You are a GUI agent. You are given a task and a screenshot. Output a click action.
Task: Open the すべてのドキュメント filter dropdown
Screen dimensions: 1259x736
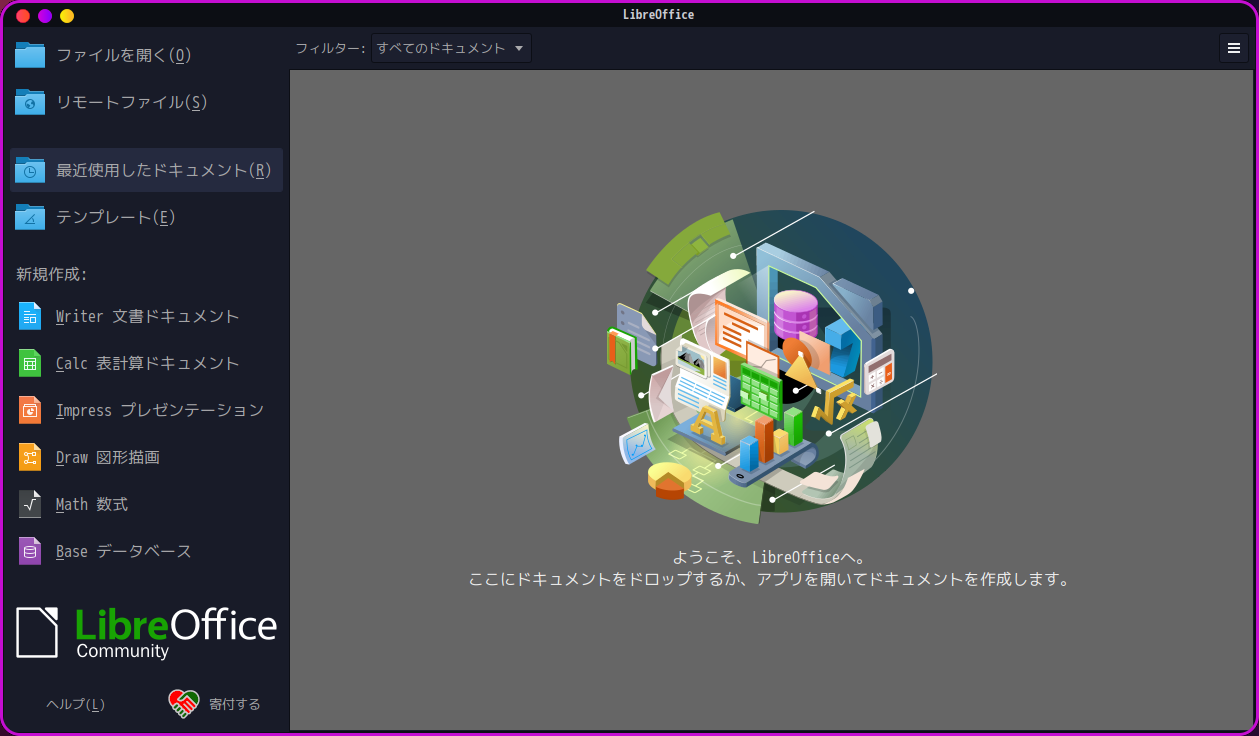point(451,48)
